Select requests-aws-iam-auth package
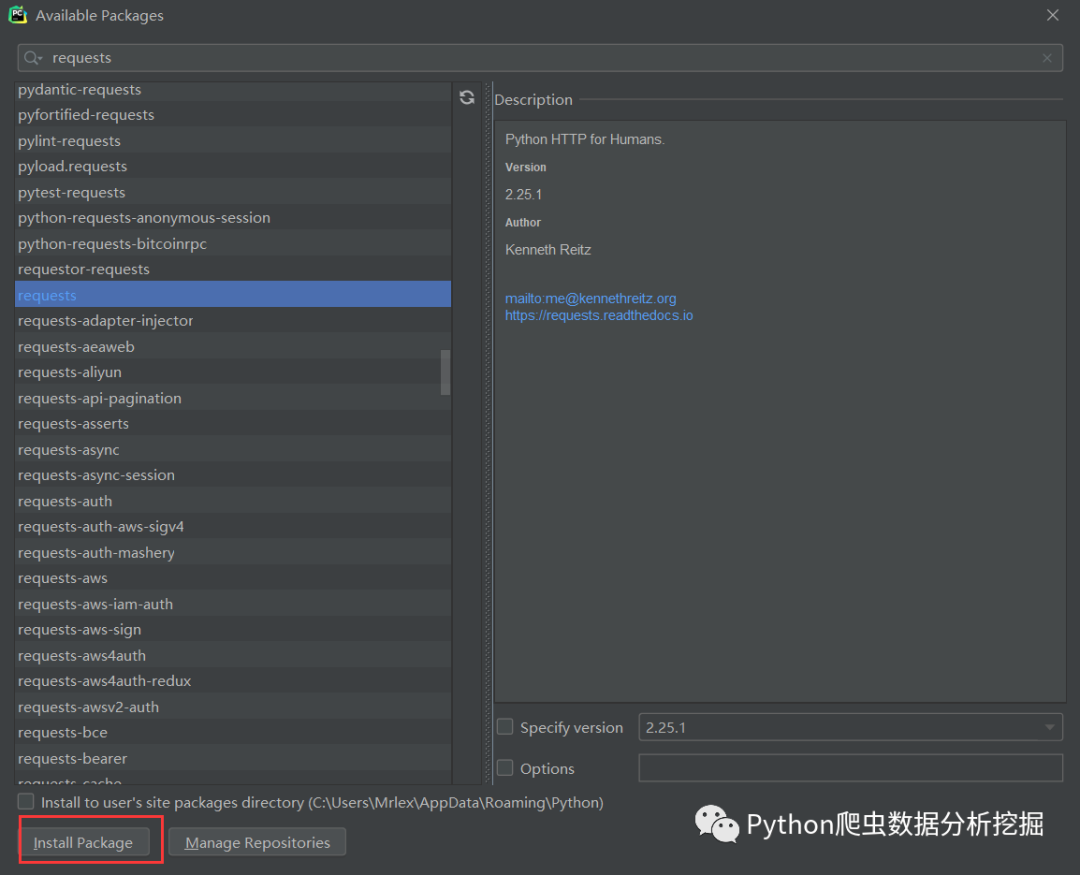This screenshot has height=875, width=1080. click(233, 604)
